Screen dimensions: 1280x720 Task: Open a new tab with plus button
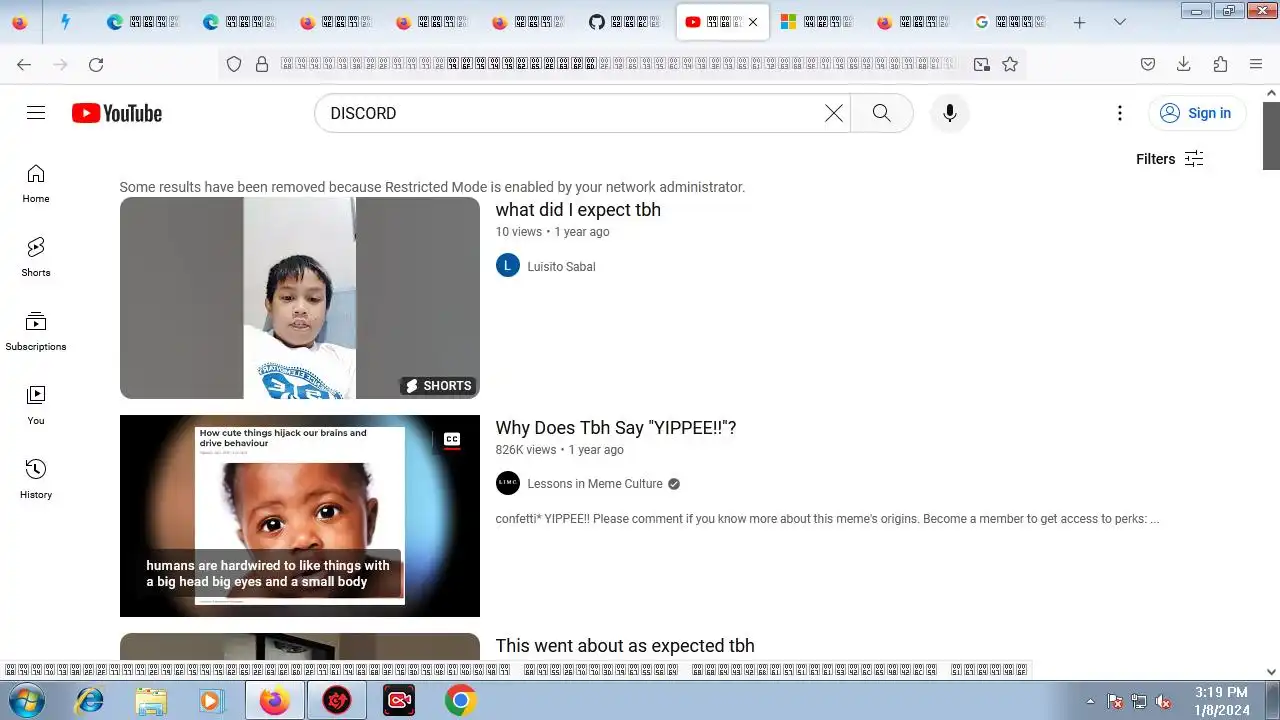[1079, 22]
